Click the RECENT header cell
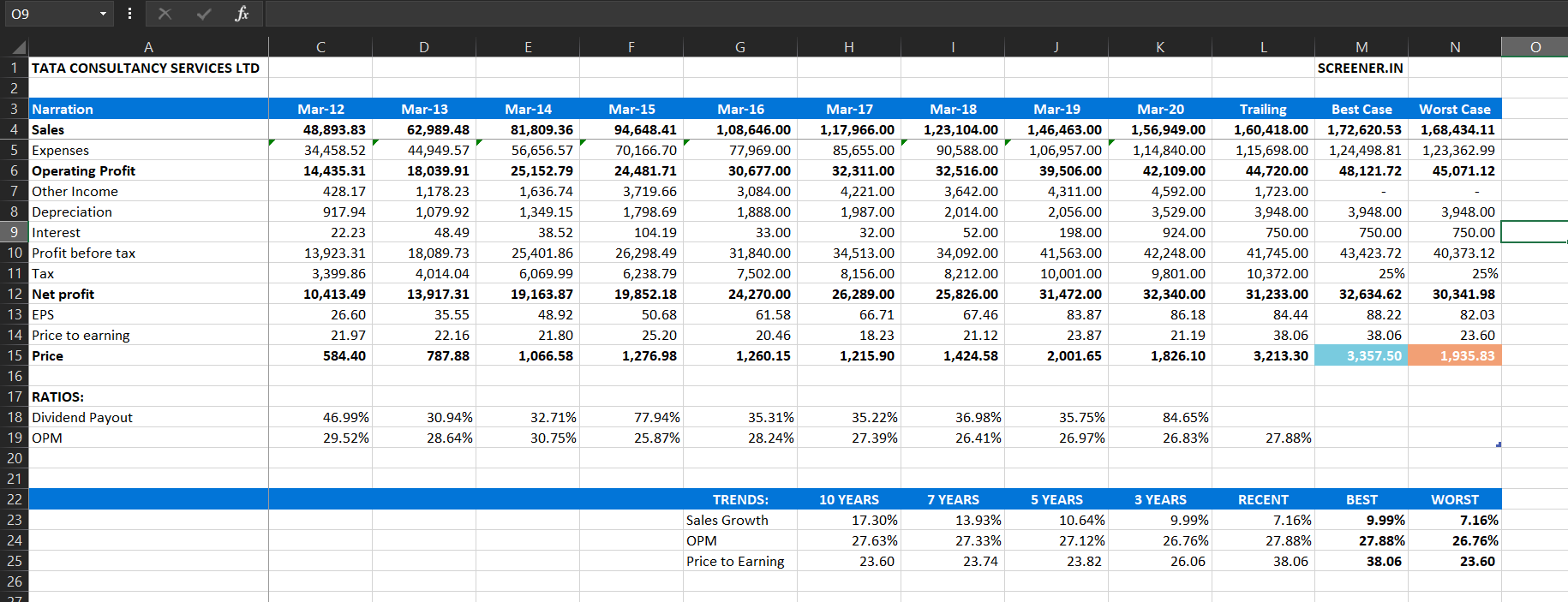This screenshot has width=1568, height=602. tap(1263, 499)
